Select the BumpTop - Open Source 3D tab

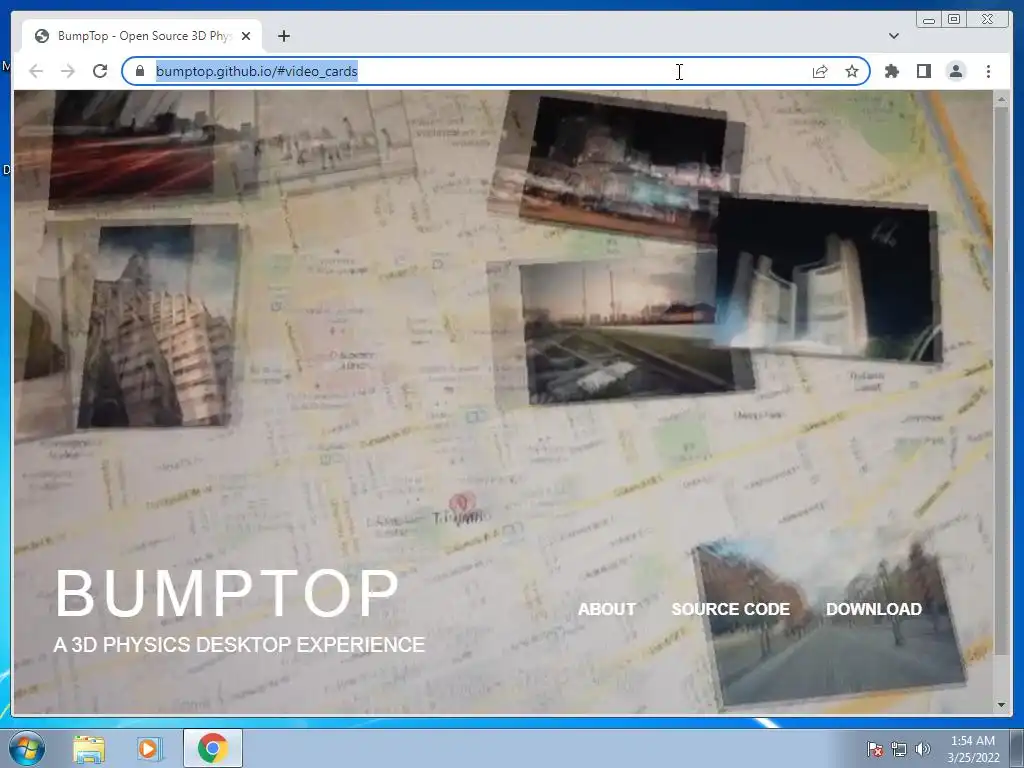(142, 36)
